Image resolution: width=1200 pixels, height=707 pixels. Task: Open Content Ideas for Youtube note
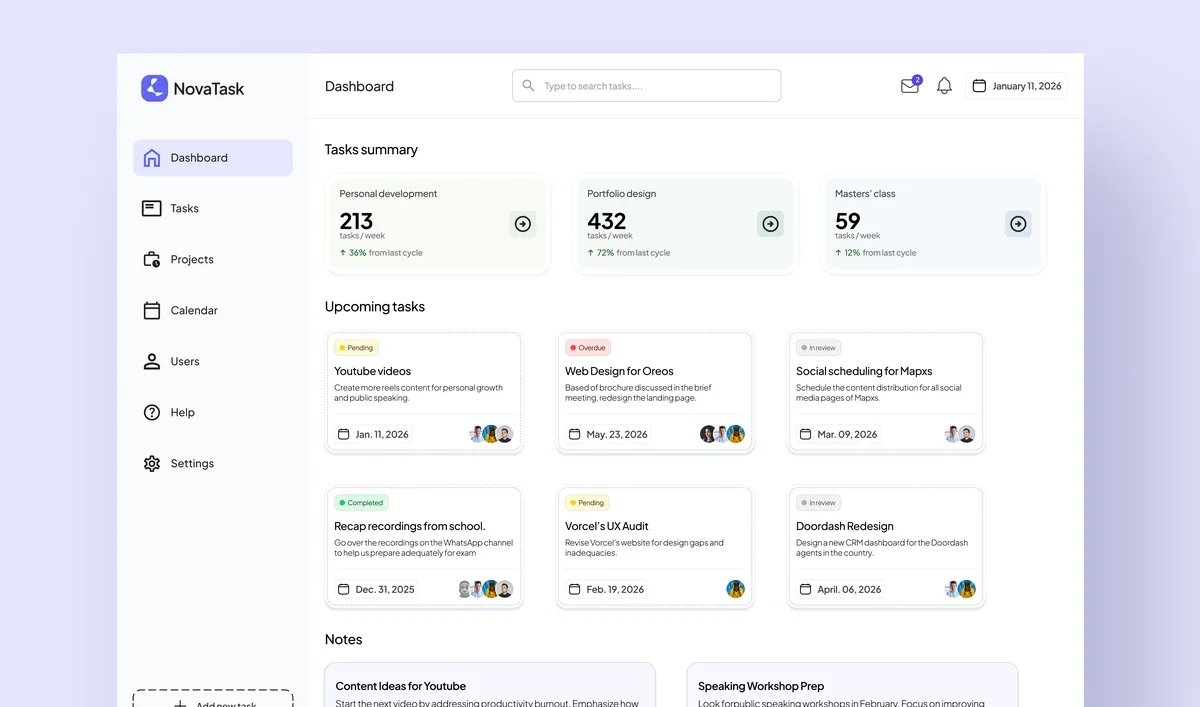pos(401,686)
